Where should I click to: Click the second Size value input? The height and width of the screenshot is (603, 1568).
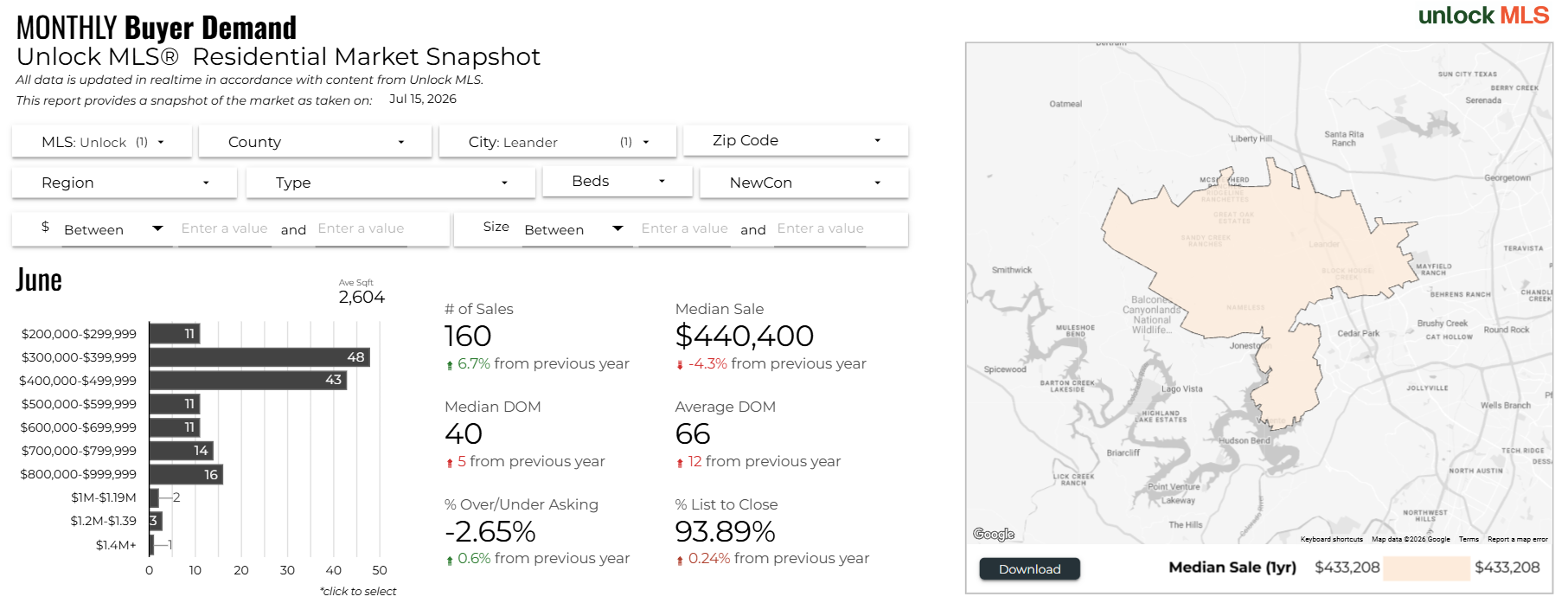(x=820, y=229)
